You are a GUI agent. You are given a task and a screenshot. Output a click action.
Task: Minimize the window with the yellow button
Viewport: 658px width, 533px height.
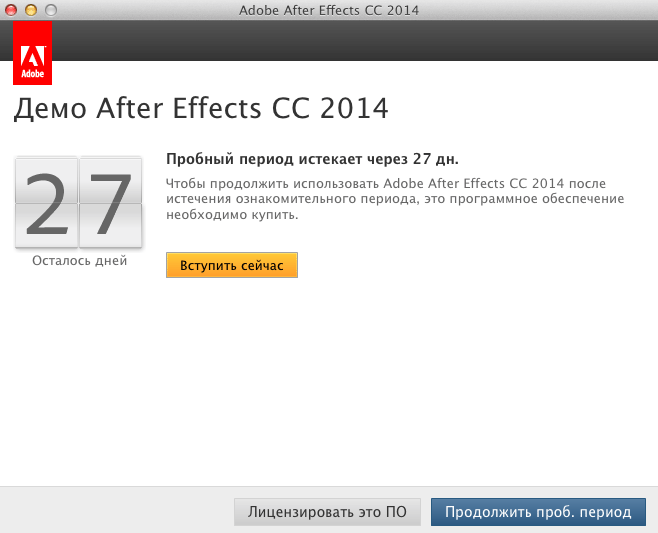pyautogui.click(x=31, y=10)
